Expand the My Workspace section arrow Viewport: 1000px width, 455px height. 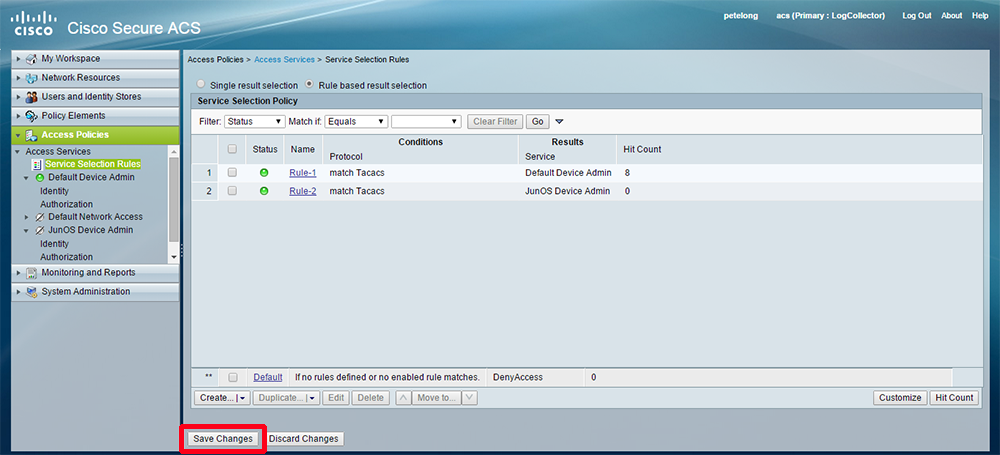tap(19, 59)
